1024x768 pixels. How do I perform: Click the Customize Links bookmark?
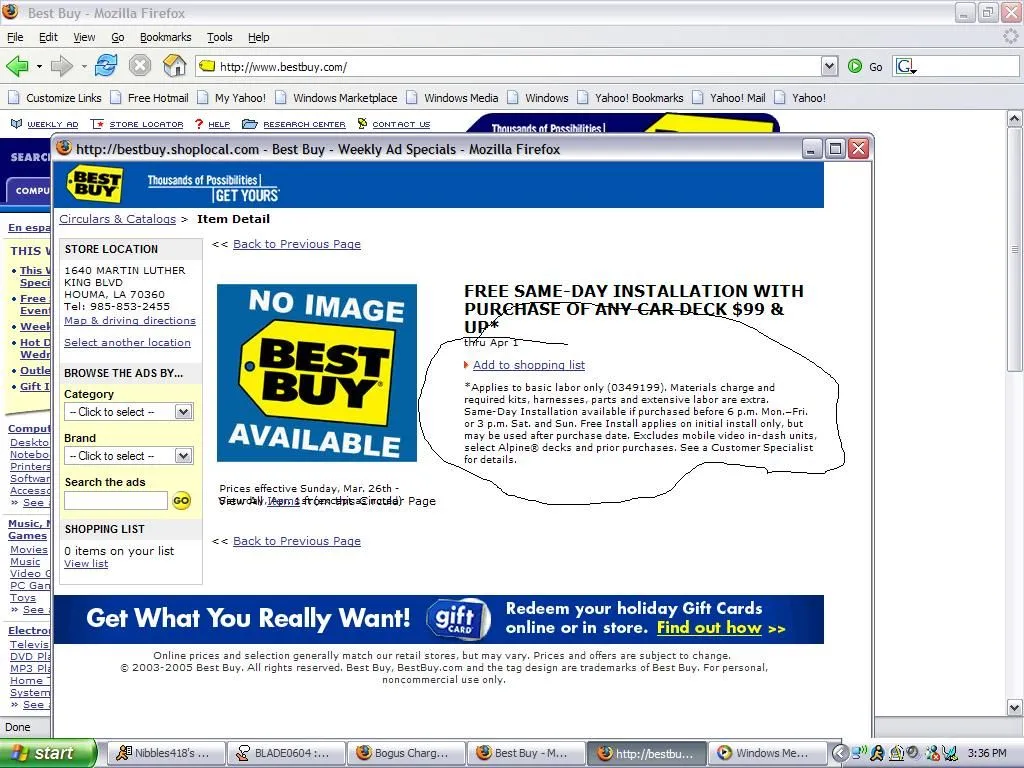56,98
